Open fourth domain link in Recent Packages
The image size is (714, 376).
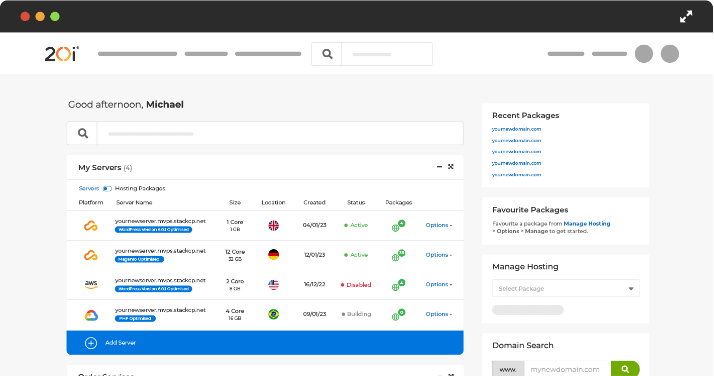click(x=516, y=163)
